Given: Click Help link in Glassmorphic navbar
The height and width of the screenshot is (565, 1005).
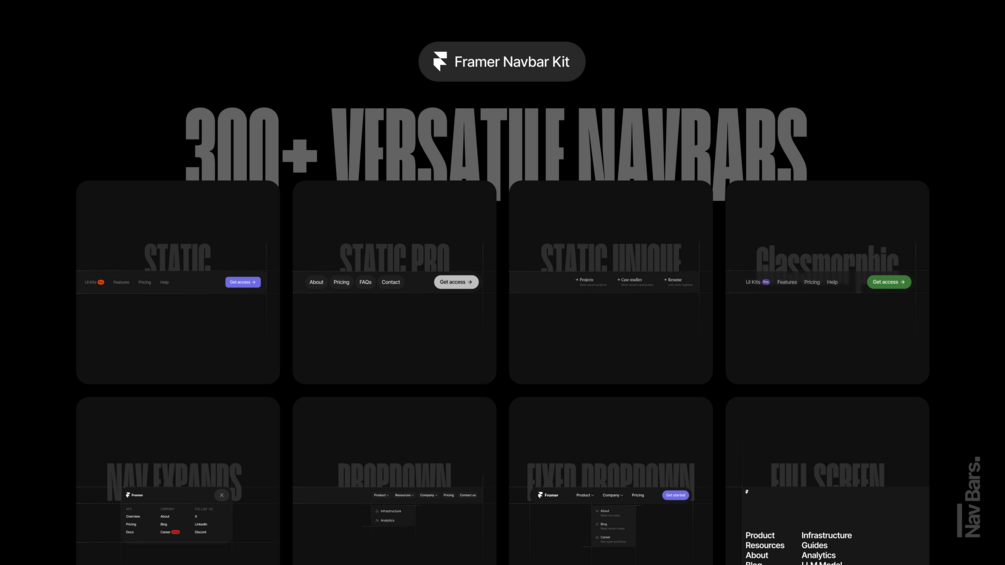Looking at the screenshot, I should [x=832, y=282].
